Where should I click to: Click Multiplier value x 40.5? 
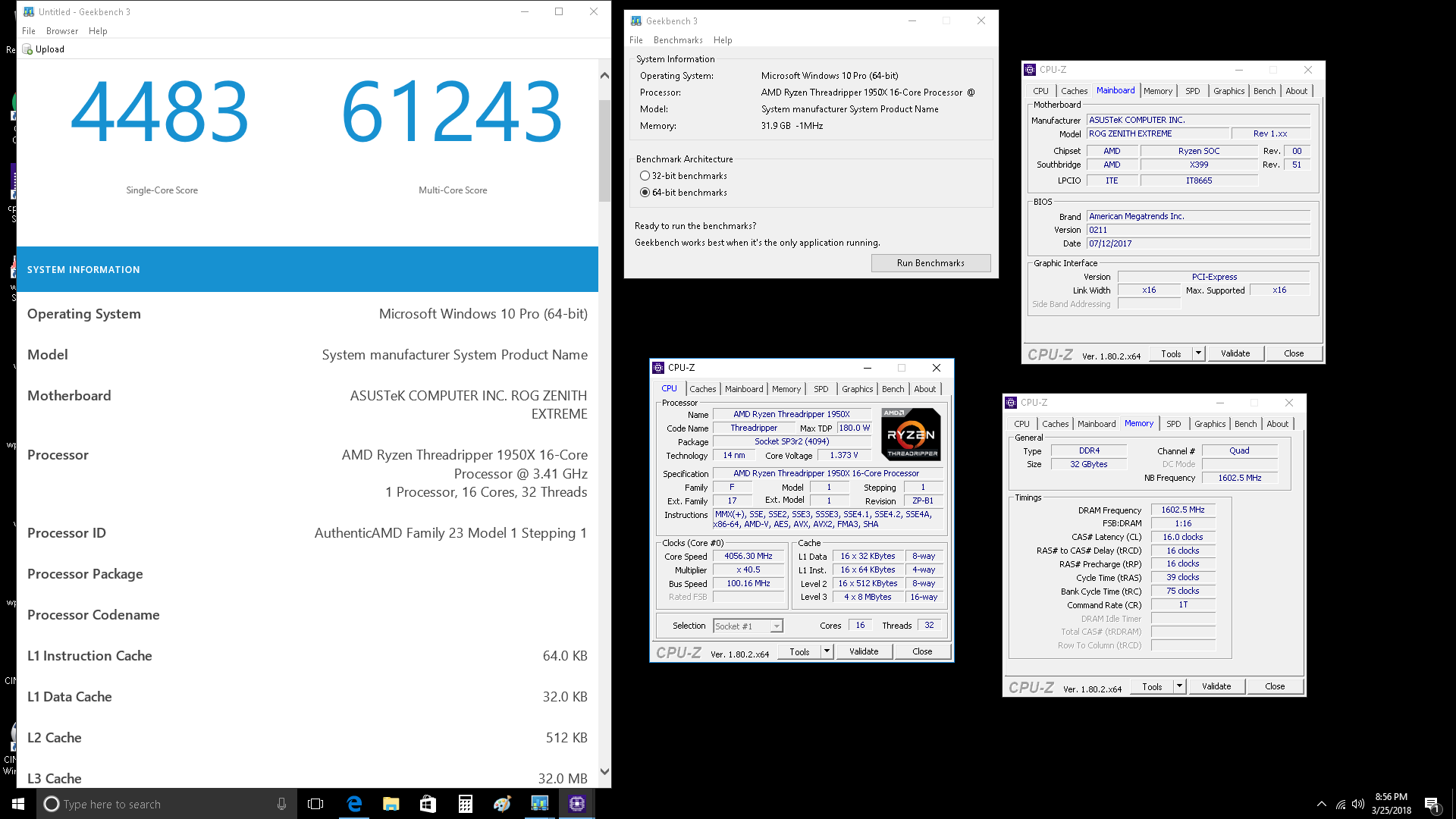(x=748, y=570)
